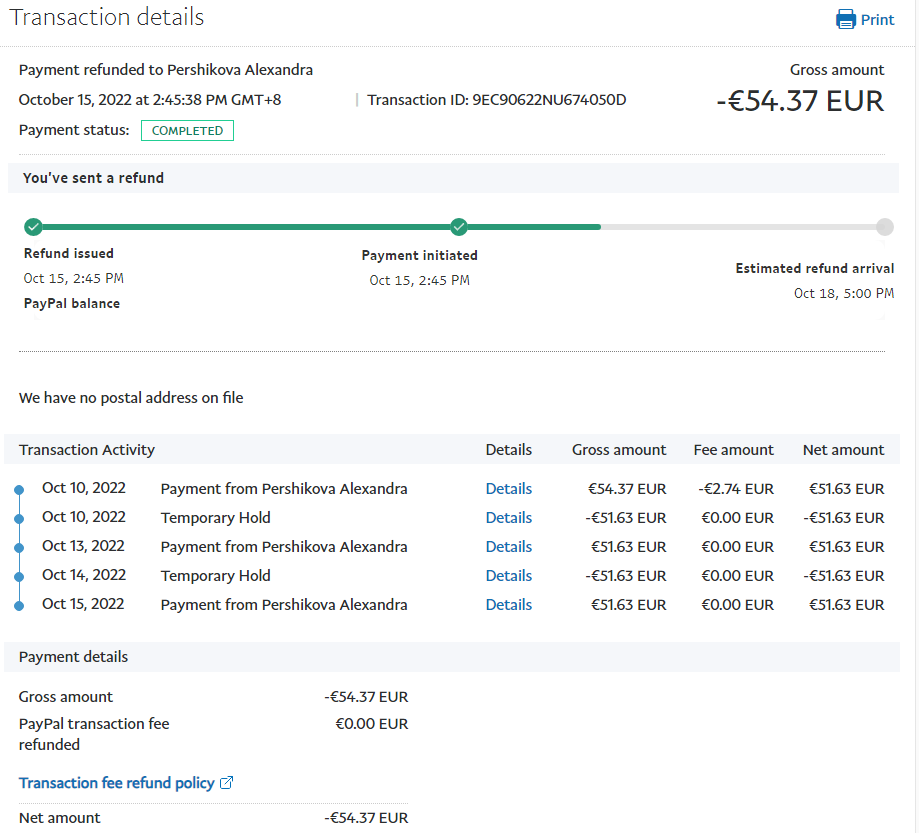
Task: Click the large -€54.37 EUR gross amount
Action: [800, 101]
